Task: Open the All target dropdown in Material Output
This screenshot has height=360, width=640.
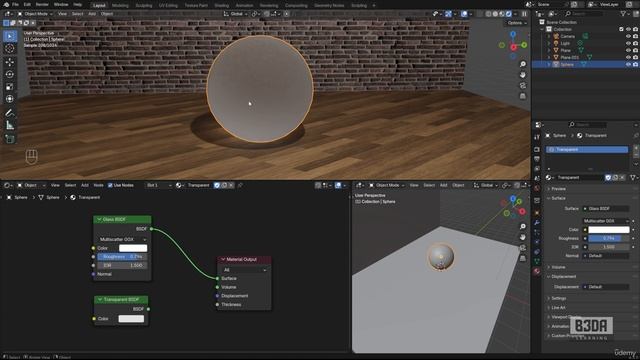Action: click(x=244, y=270)
